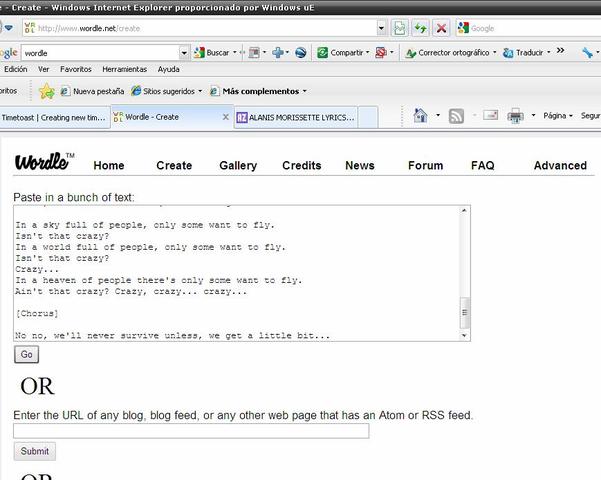Screen dimensions: 601x480
Task: Open the Página menu in command bar
Action: [x=558, y=115]
